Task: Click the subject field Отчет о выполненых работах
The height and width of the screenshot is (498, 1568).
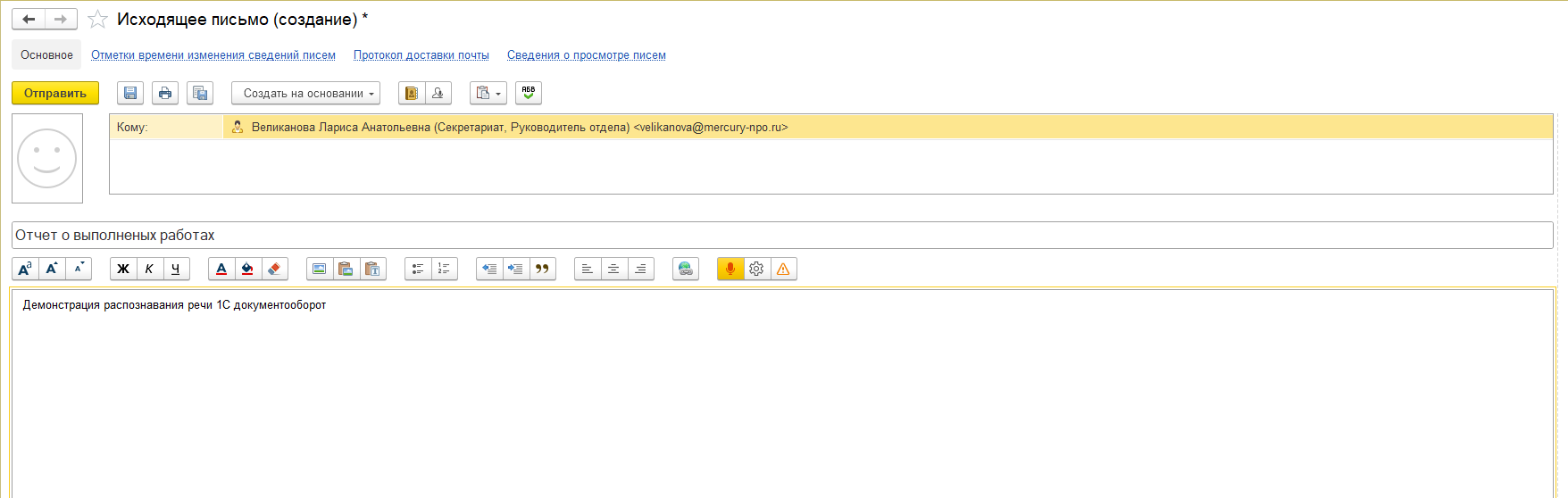Action: tap(782, 235)
